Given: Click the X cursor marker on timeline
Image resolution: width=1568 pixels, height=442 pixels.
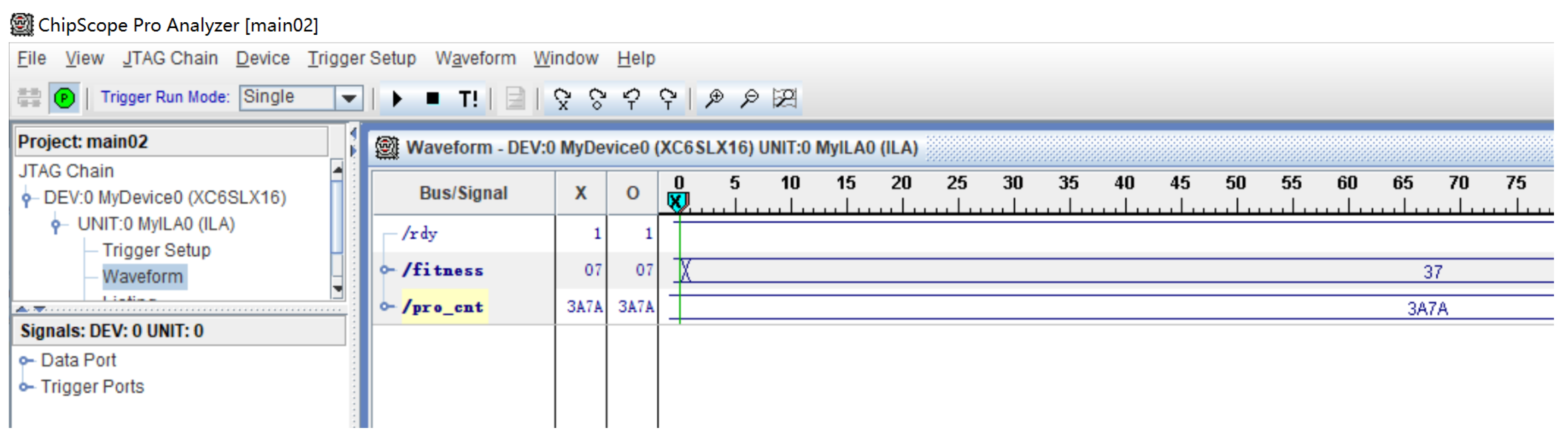Looking at the screenshot, I should [x=677, y=201].
